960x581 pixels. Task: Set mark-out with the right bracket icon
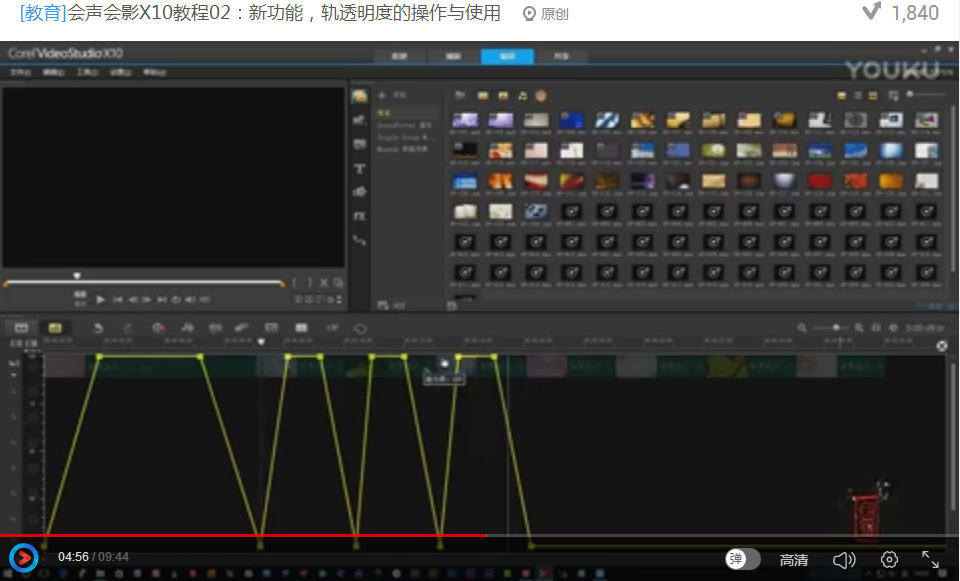(309, 283)
